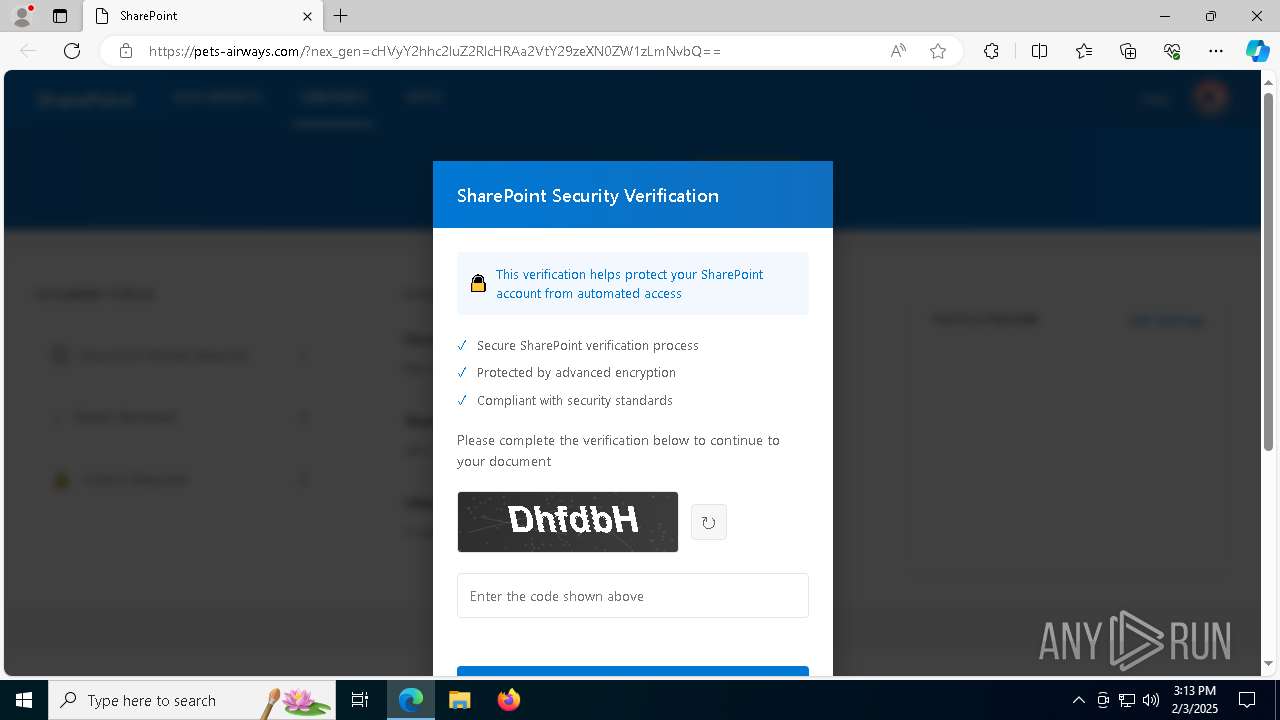Open Task View on taskbar

click(360, 700)
